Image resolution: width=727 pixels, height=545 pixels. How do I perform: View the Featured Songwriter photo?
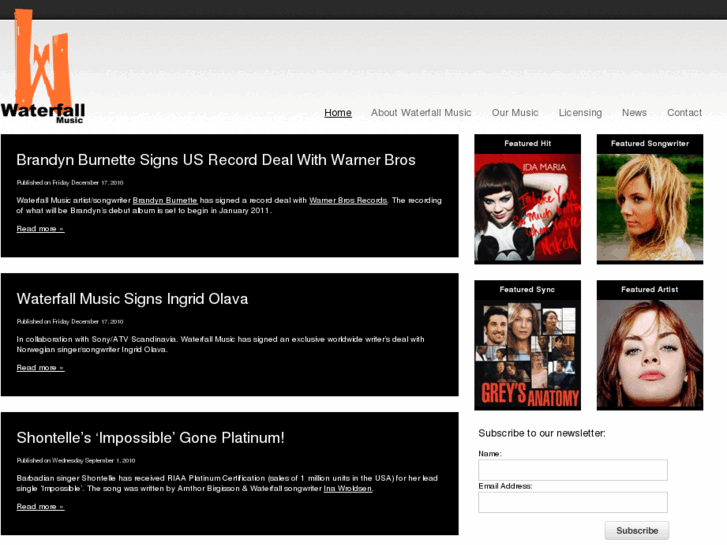[650, 207]
